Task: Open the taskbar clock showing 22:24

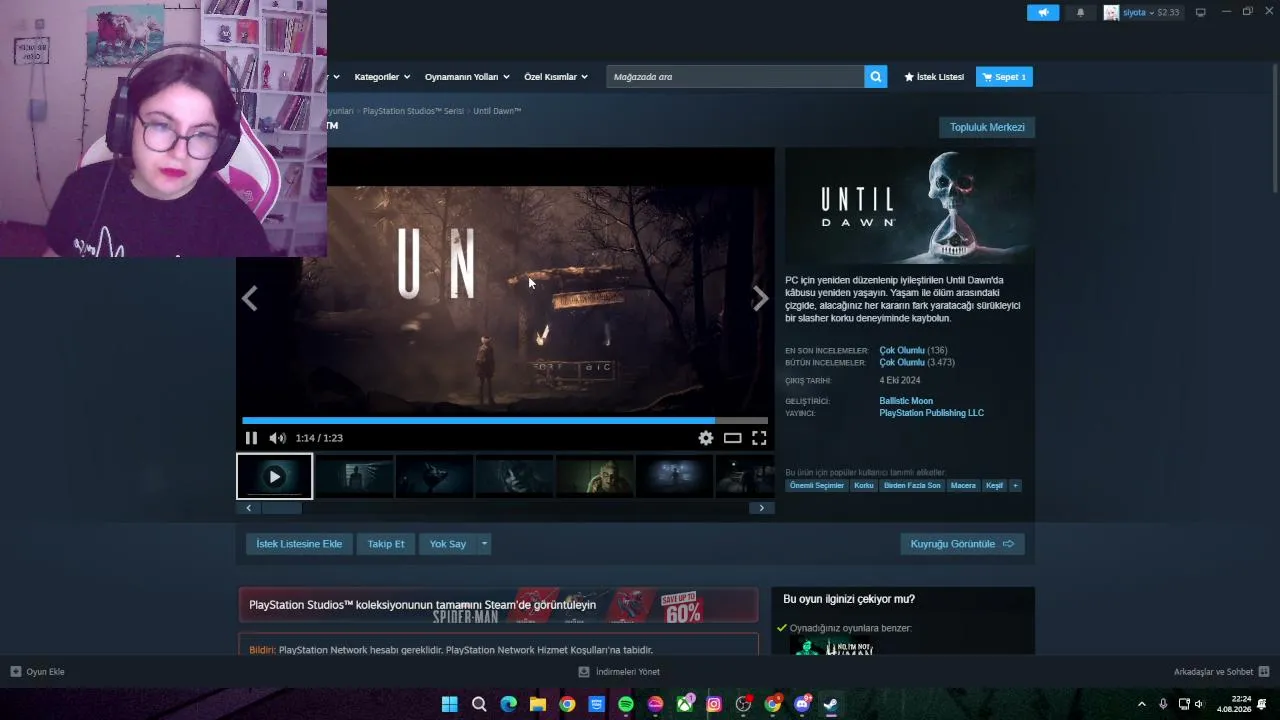Action: click(x=1233, y=704)
